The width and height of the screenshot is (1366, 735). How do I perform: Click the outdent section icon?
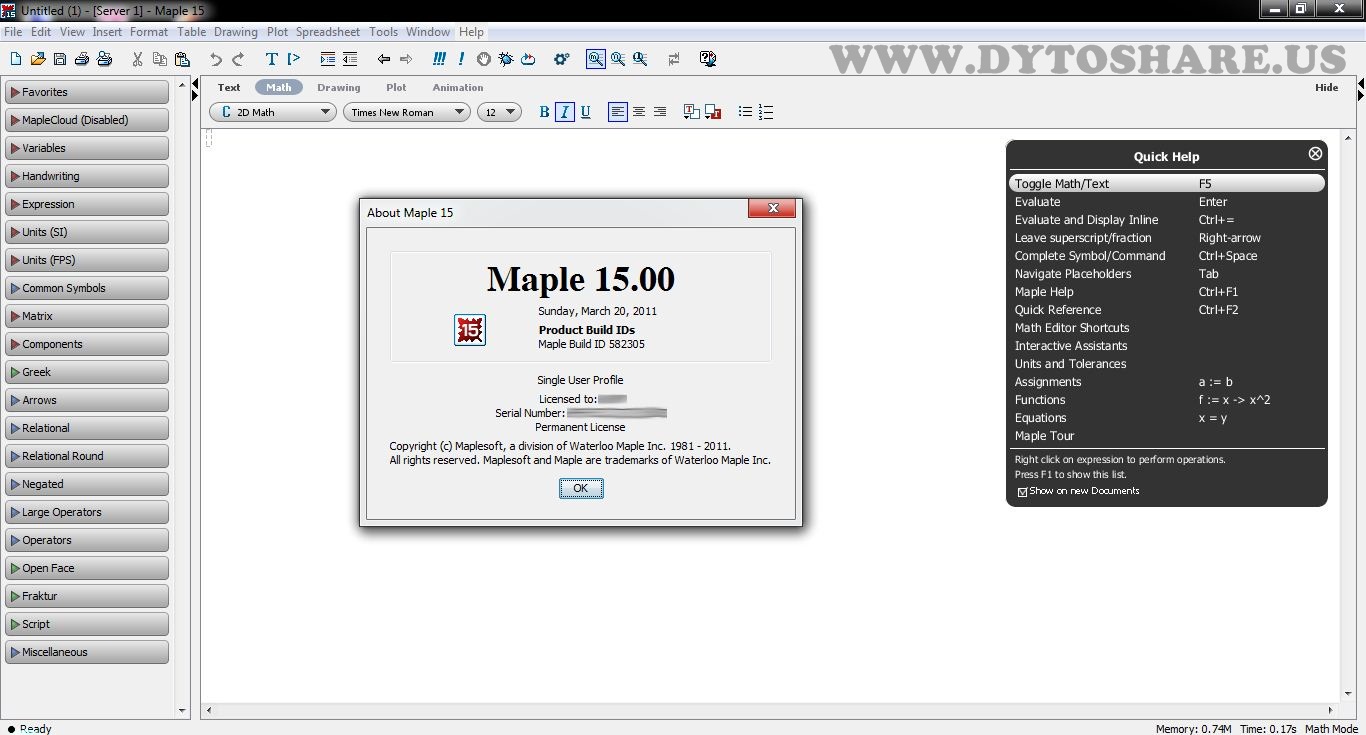[350, 59]
